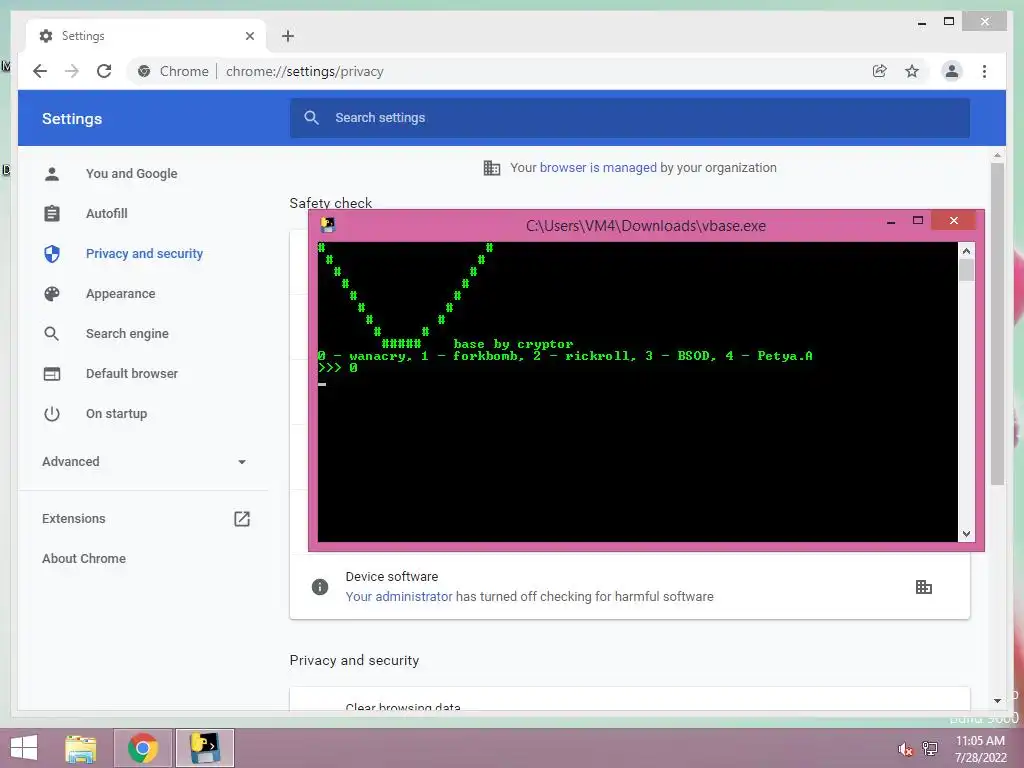
Task: Click the managed organization building icon at top
Action: tap(492, 168)
